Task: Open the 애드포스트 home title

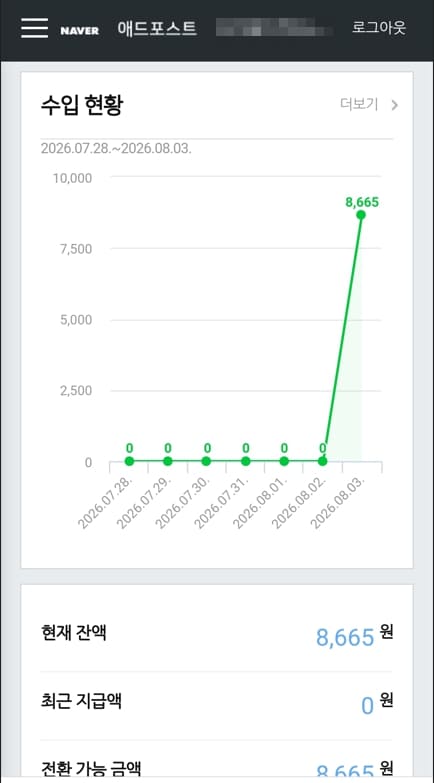Action: (157, 28)
